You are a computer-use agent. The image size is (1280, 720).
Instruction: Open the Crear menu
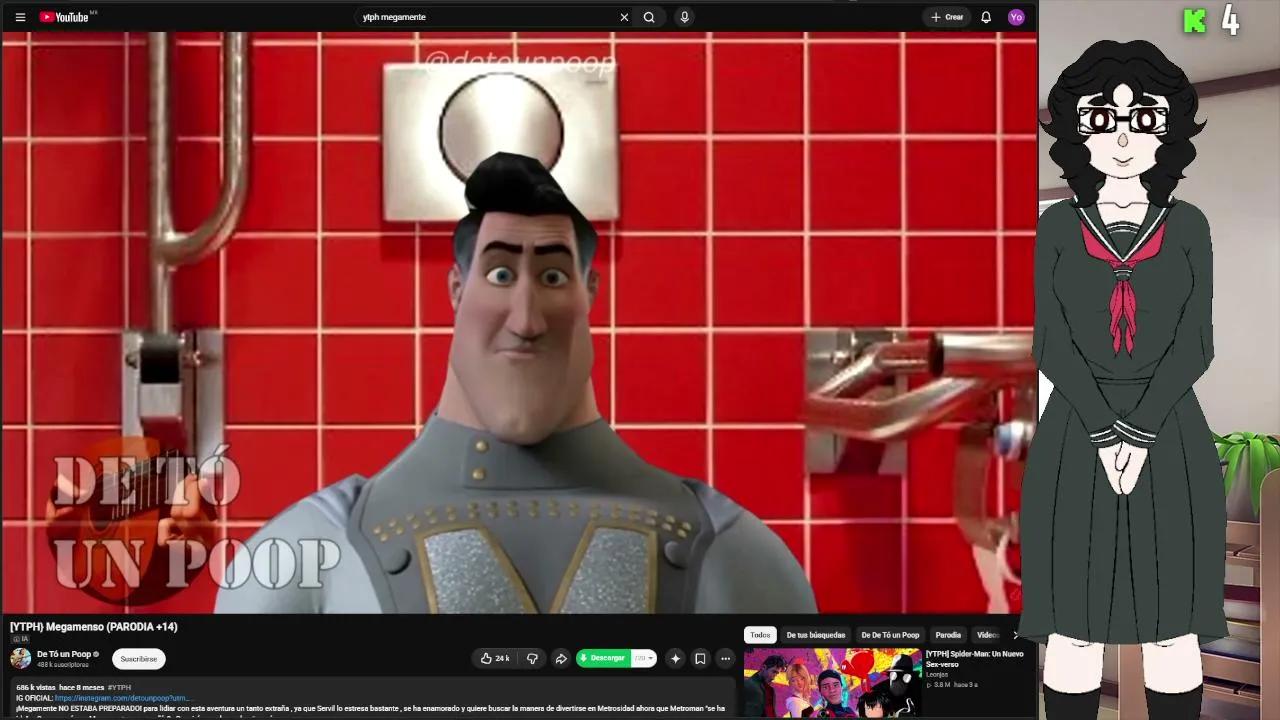point(947,17)
